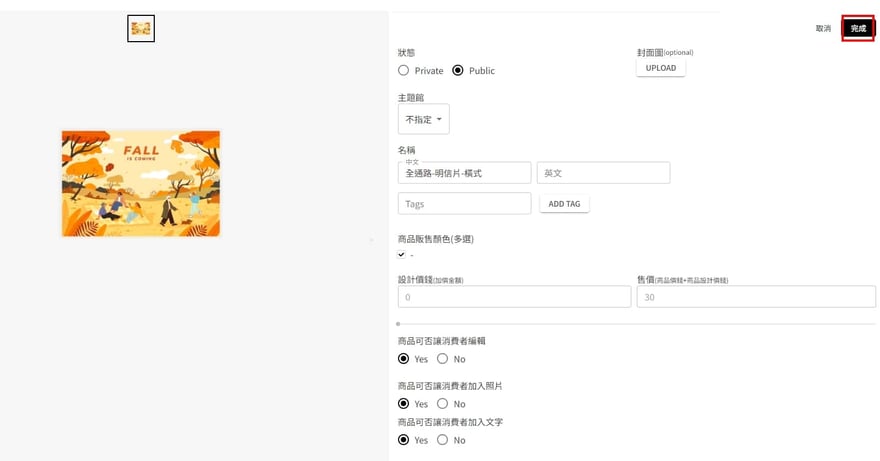
Task: Click the ADD TAG button
Action: pyautogui.click(x=564, y=204)
